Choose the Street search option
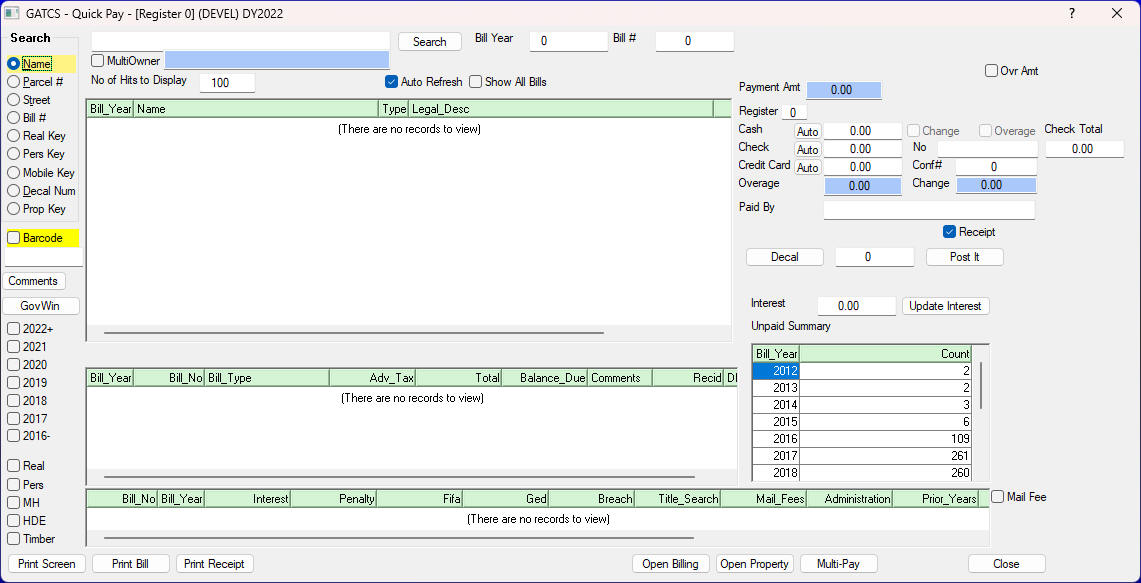Image resolution: width=1141 pixels, height=583 pixels. [x=14, y=100]
